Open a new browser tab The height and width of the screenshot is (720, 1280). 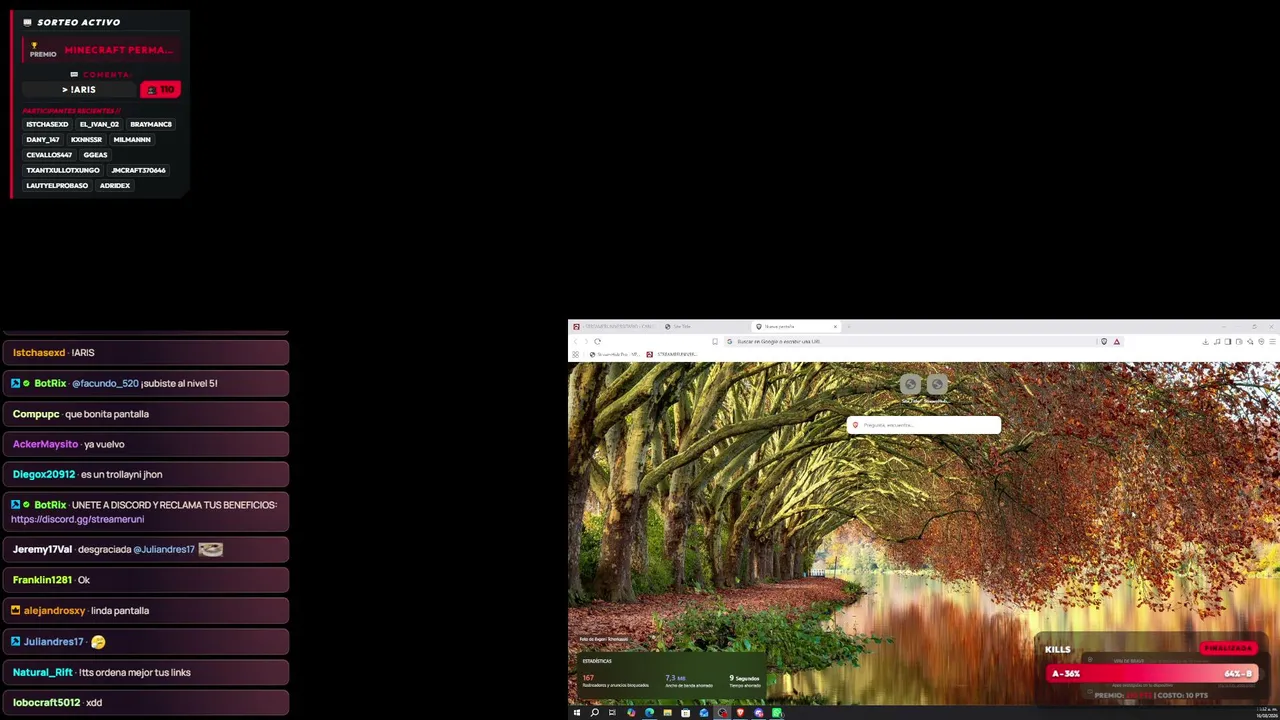(x=849, y=326)
